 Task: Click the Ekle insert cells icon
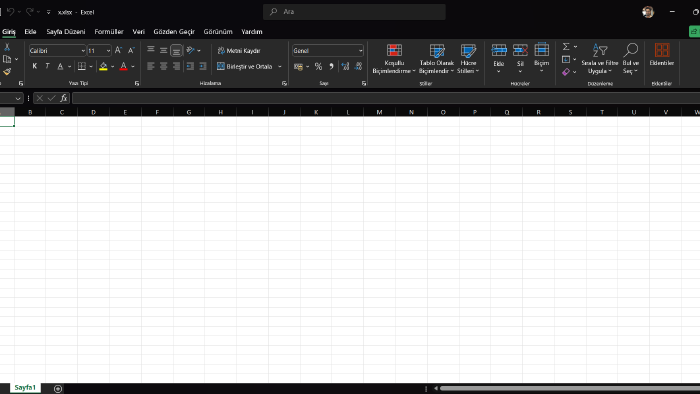(x=499, y=50)
